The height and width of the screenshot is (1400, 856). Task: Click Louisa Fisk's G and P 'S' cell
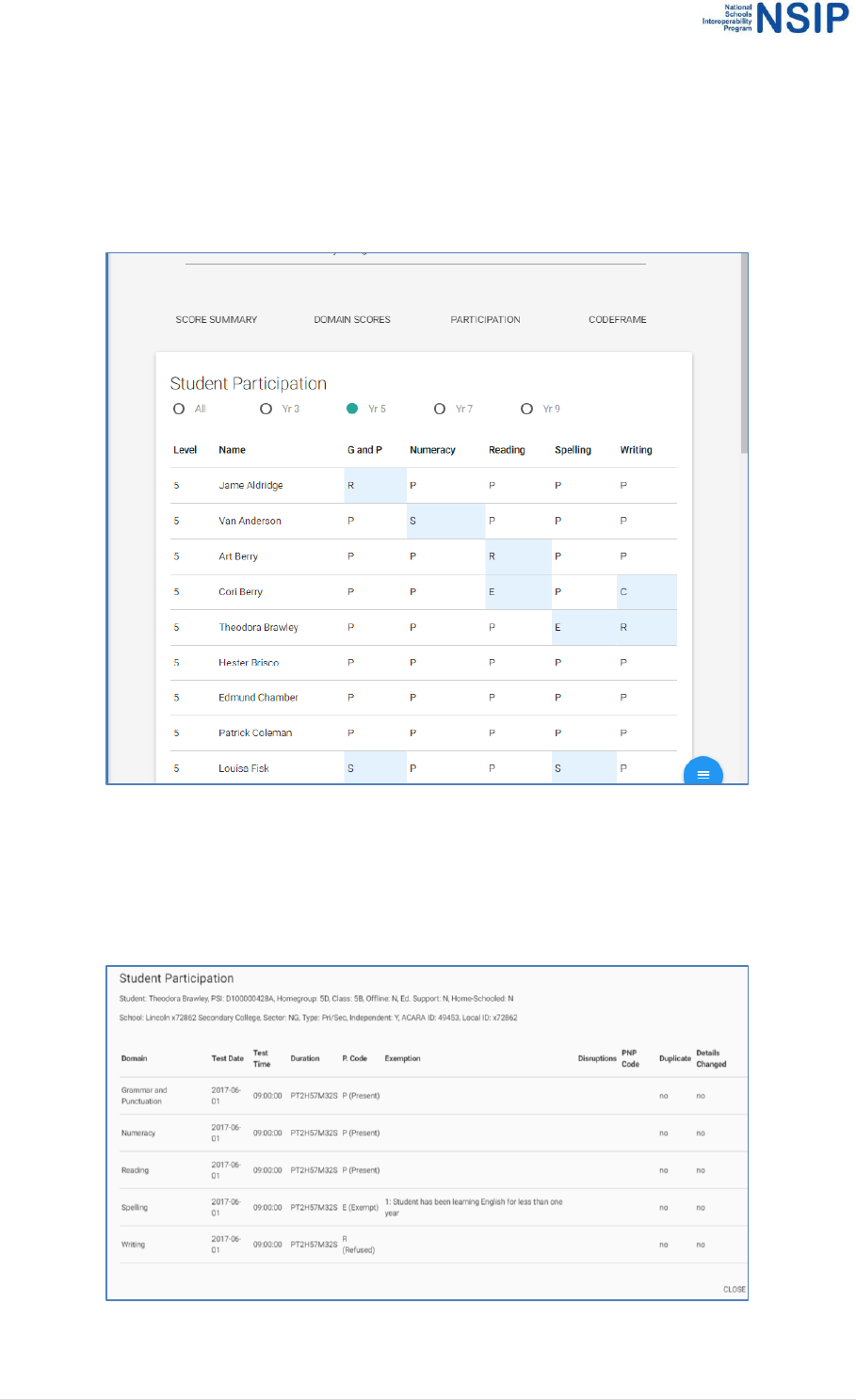pyautogui.click(x=375, y=768)
